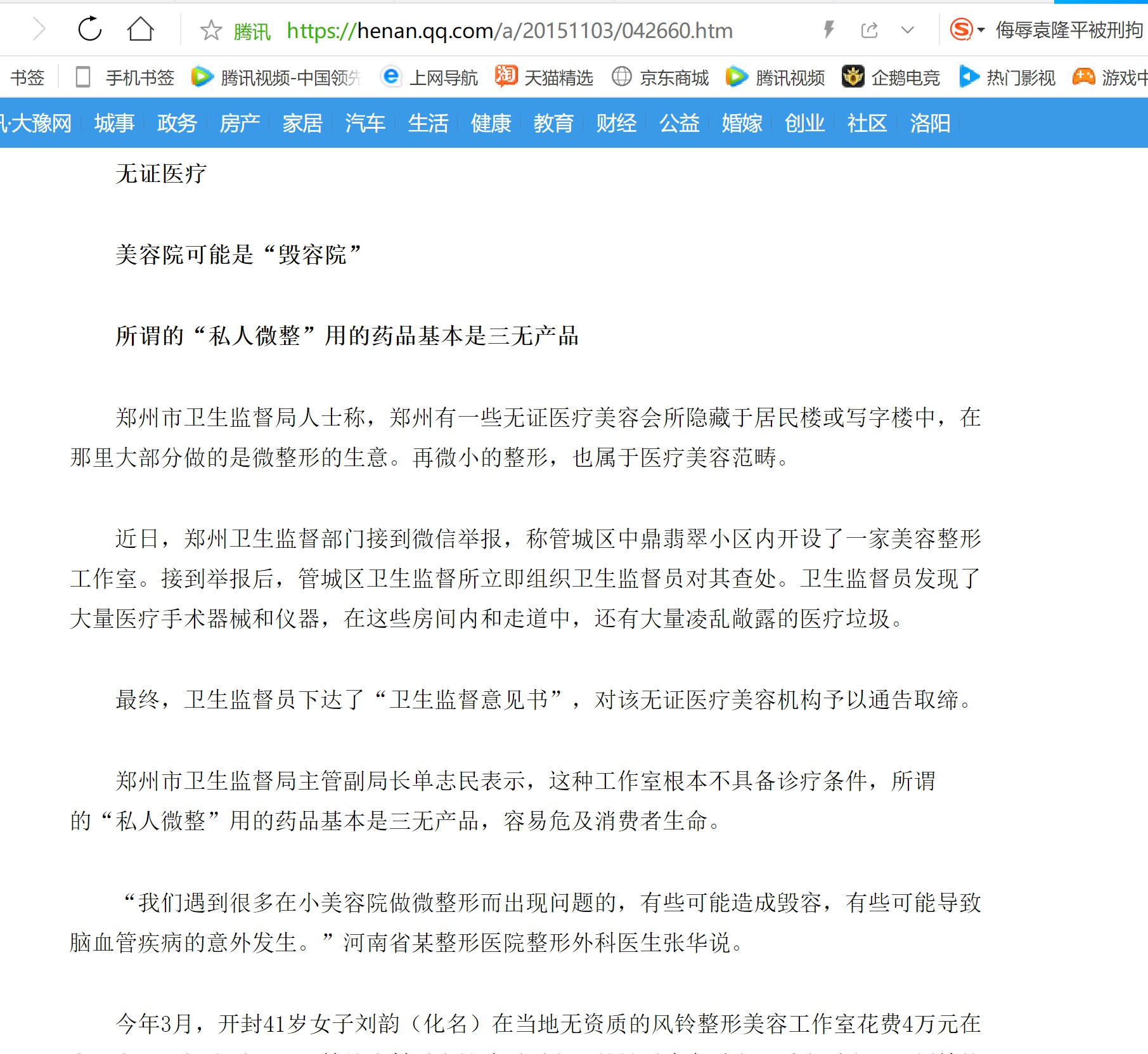Select the 家居 nav tab

coord(302,123)
